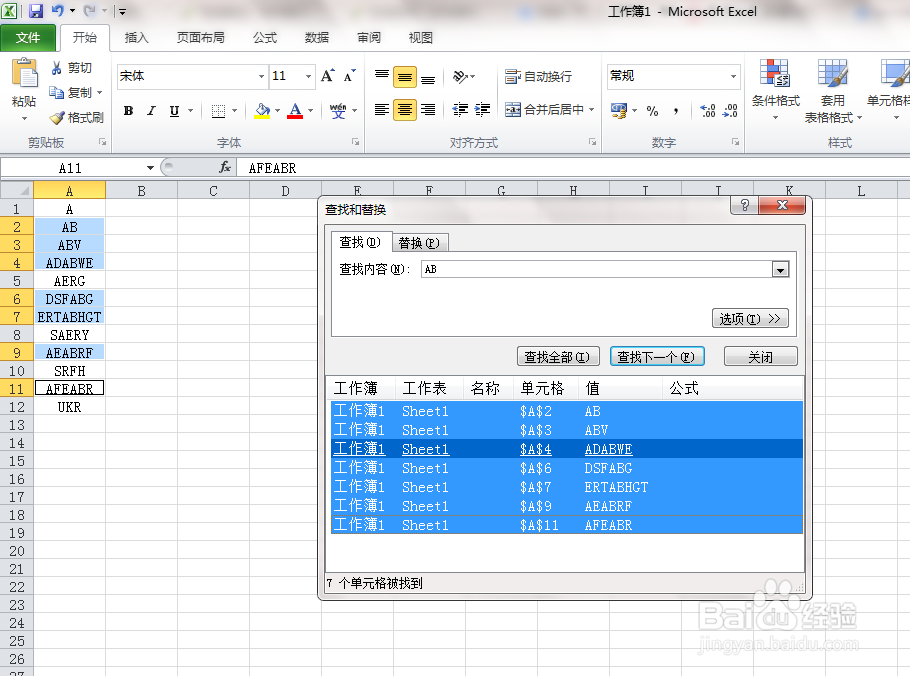The image size is (910, 676).
Task: Click the Save icon in quick access toolbar
Action: coord(36,10)
